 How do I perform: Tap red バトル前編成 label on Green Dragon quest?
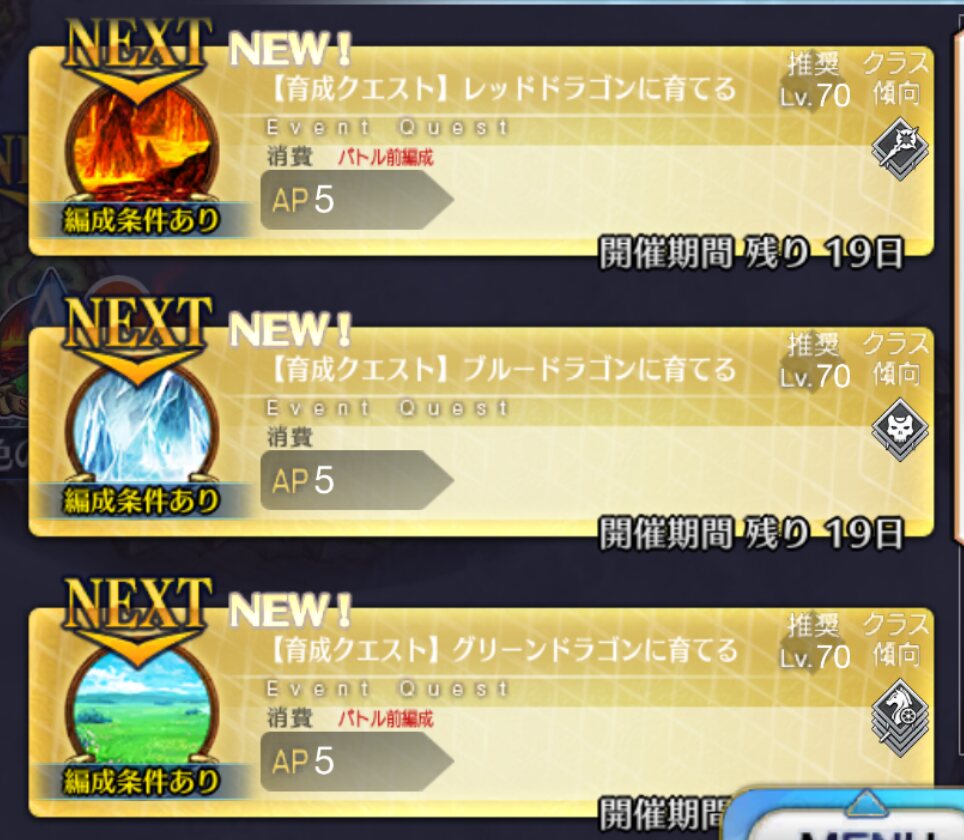(385, 718)
